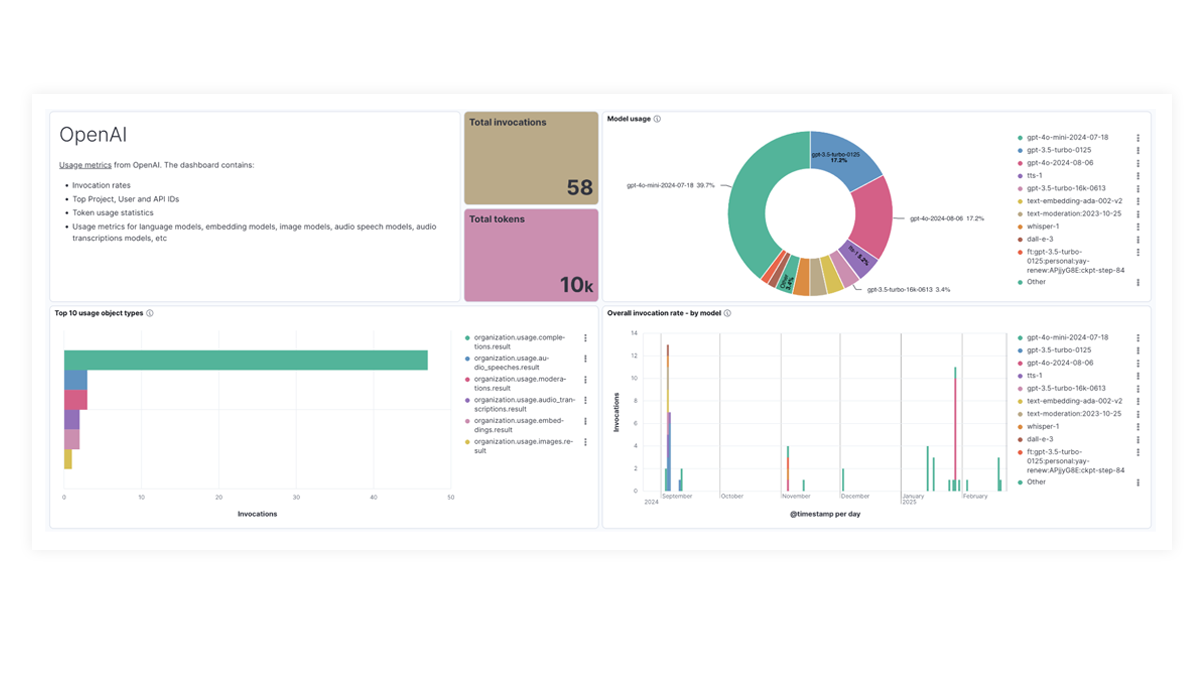
Task: Click the Overall invocation rate - by model title
Action: click(x=664, y=313)
